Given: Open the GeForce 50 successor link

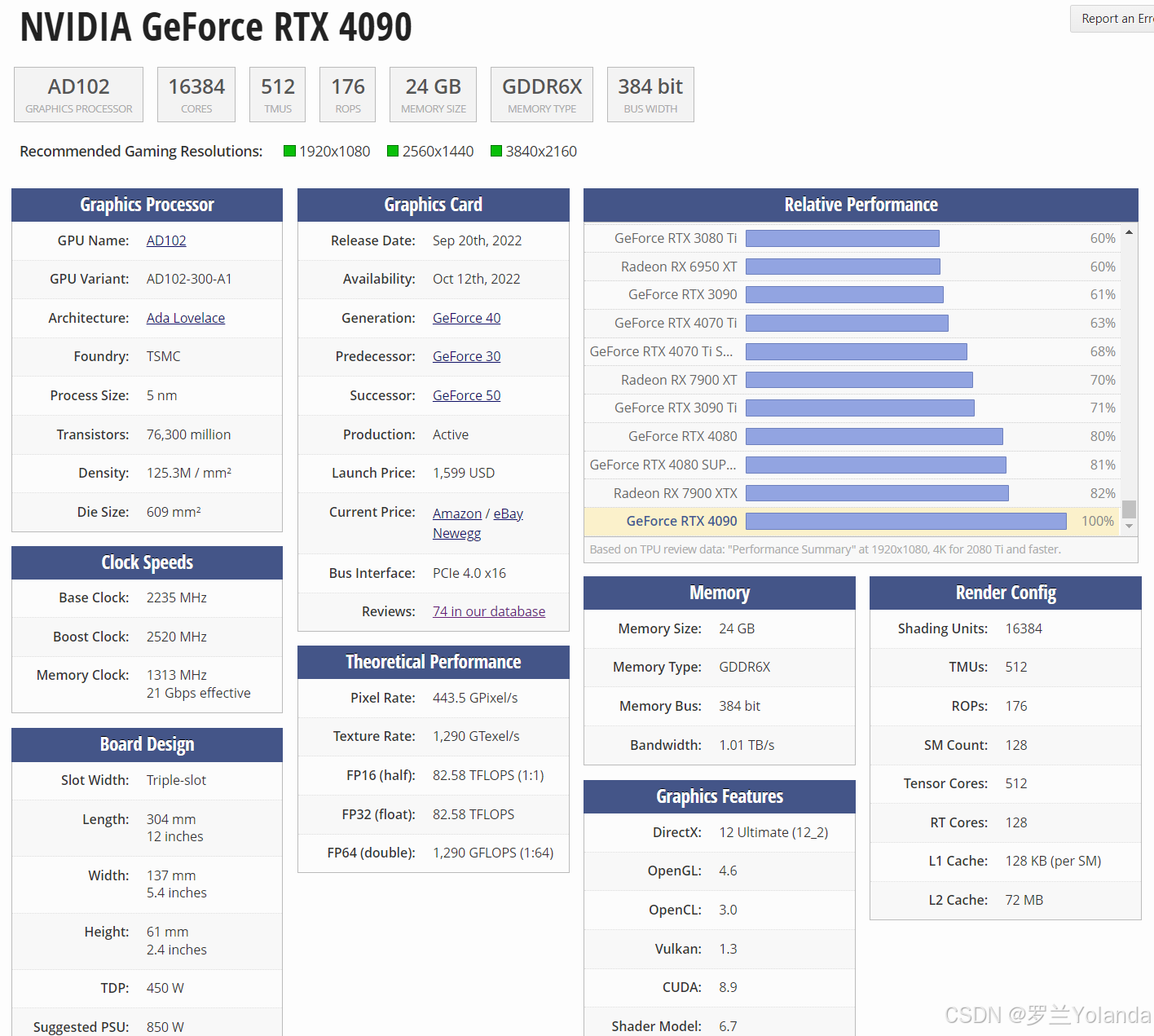Looking at the screenshot, I should click(x=466, y=395).
